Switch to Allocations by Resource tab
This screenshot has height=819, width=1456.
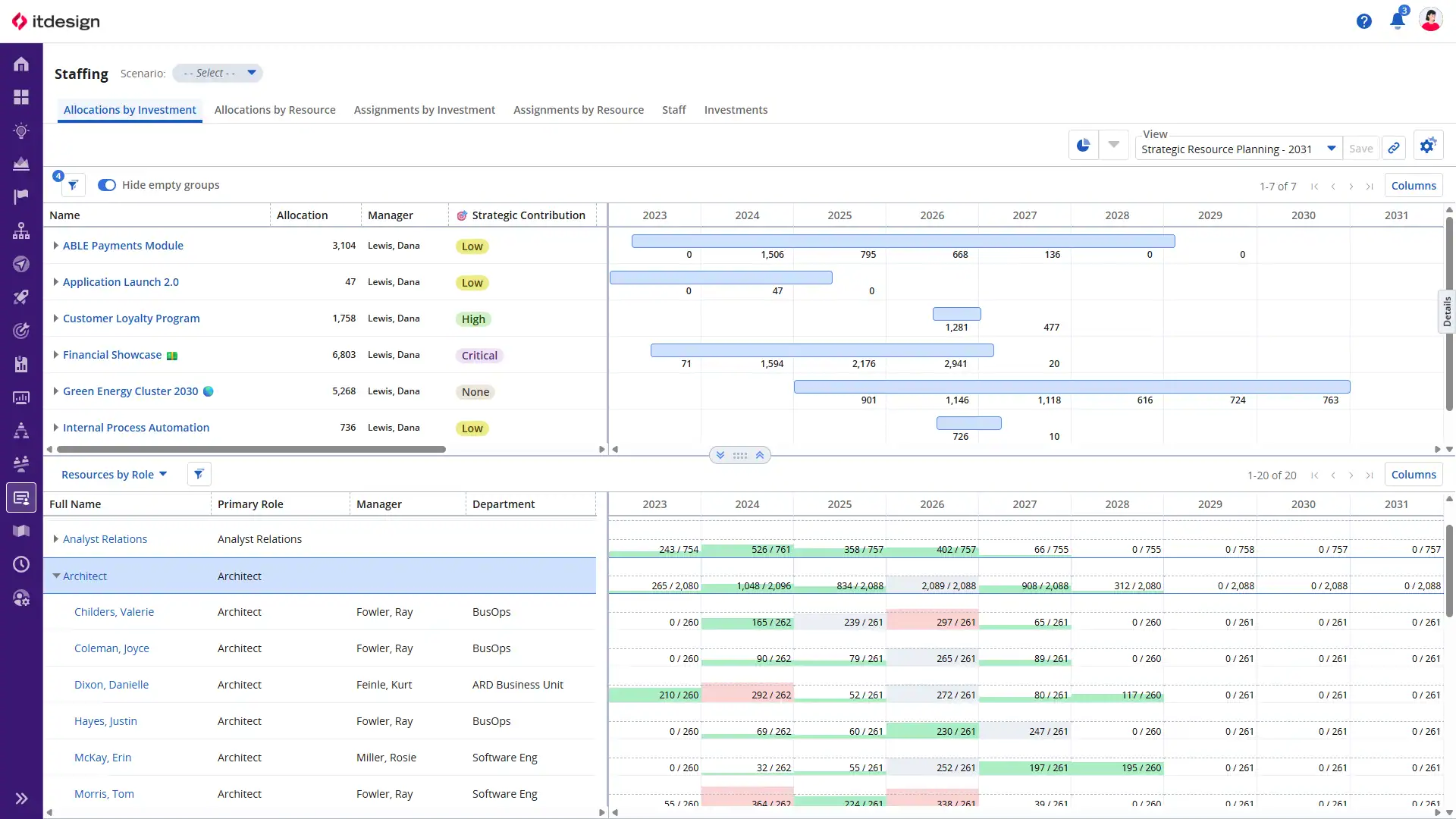[275, 110]
